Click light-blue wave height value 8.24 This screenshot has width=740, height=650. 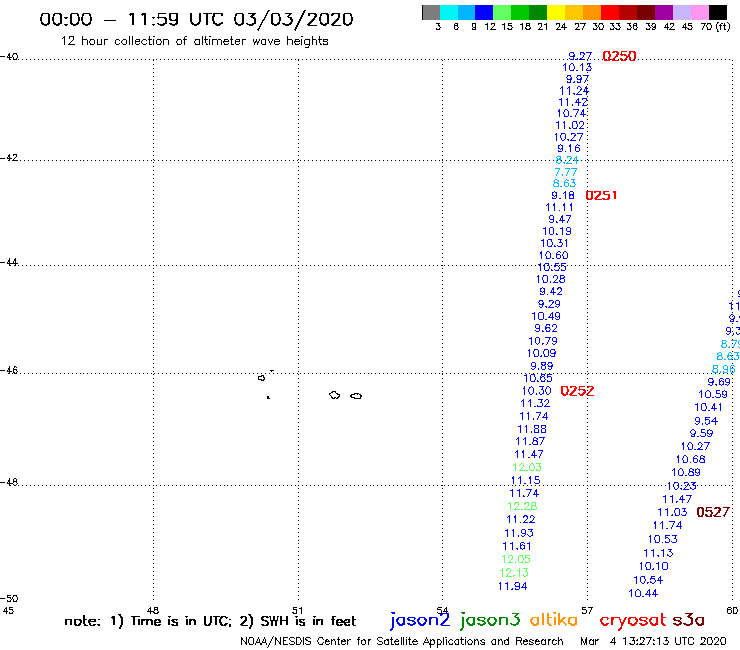[x=567, y=160]
